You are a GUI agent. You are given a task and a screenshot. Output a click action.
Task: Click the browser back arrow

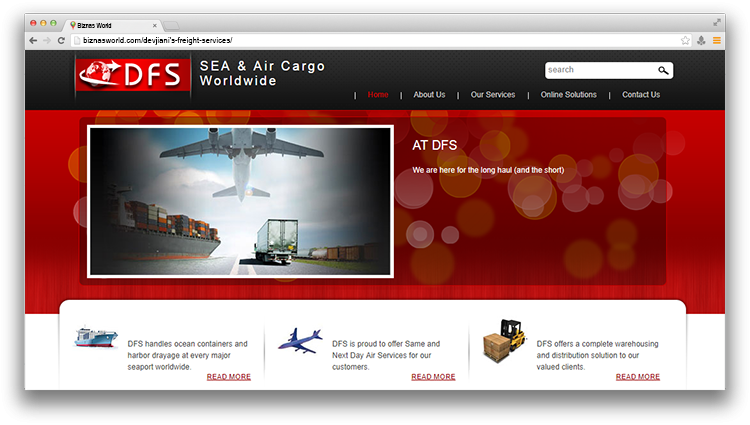(x=33, y=40)
